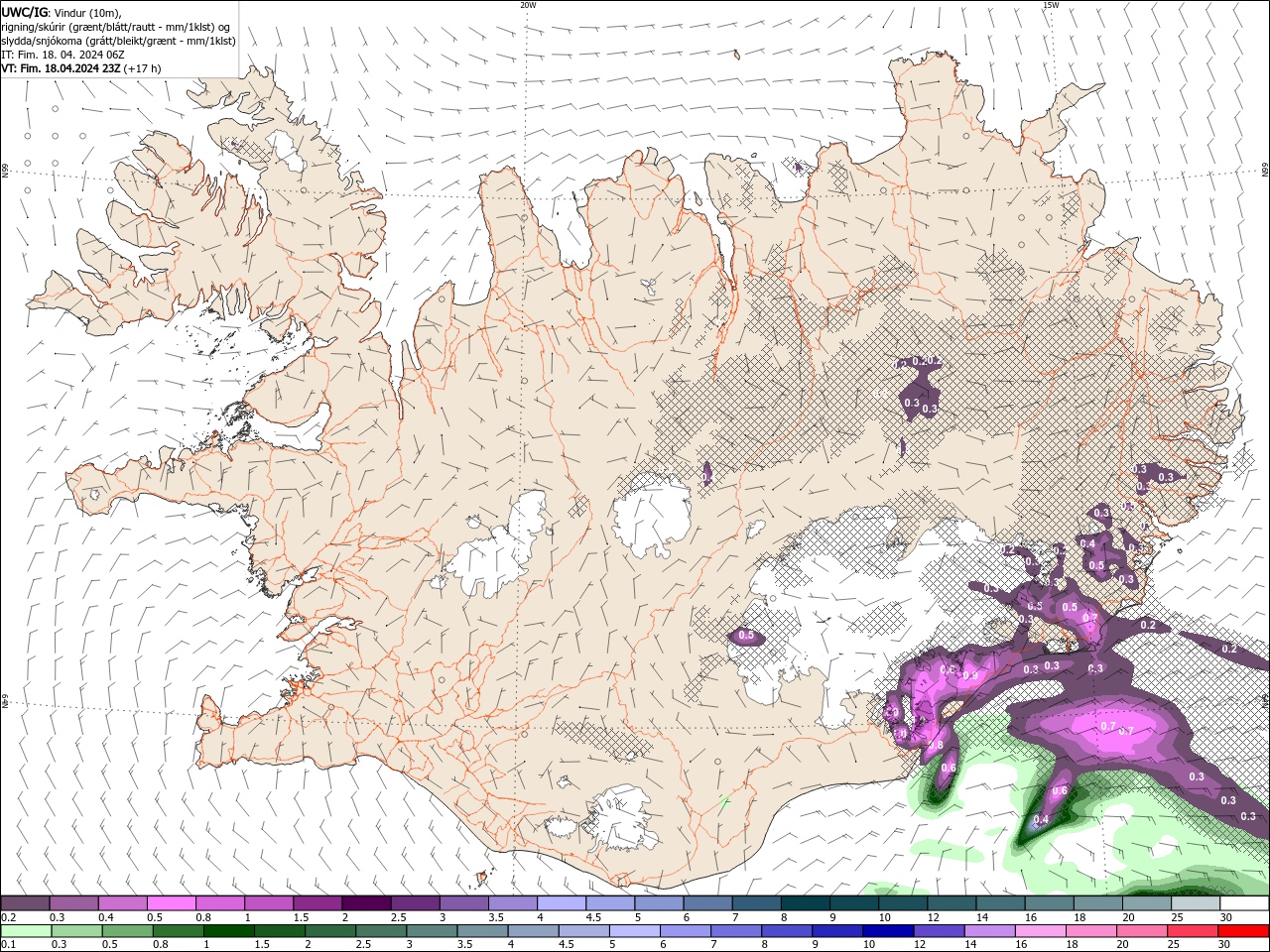Click the 'rigning/skúrir' legend description line

pyautogui.click(x=116, y=27)
